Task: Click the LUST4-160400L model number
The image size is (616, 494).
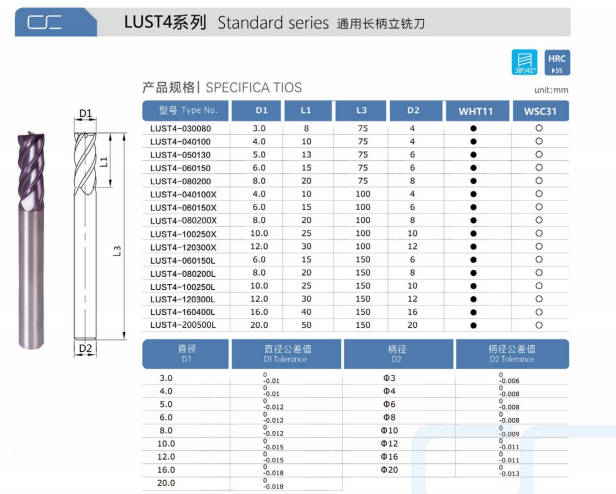Action: 182,311
